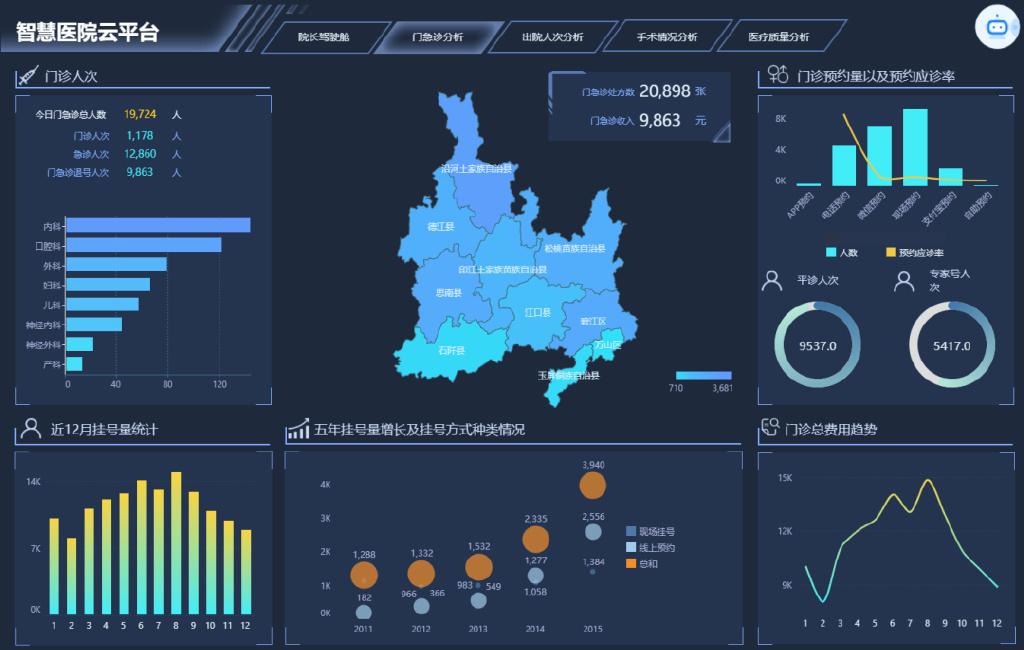Click the gender symbols icon beside 门诊预约量
This screenshot has height=650, width=1024.
coord(777,75)
